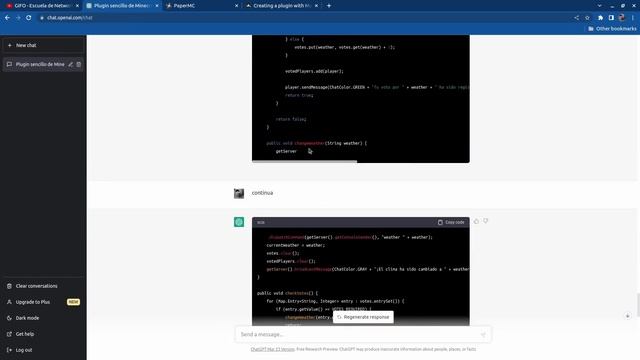Go back using the browser back arrow
The width and height of the screenshot is (640, 360).
(7, 18)
